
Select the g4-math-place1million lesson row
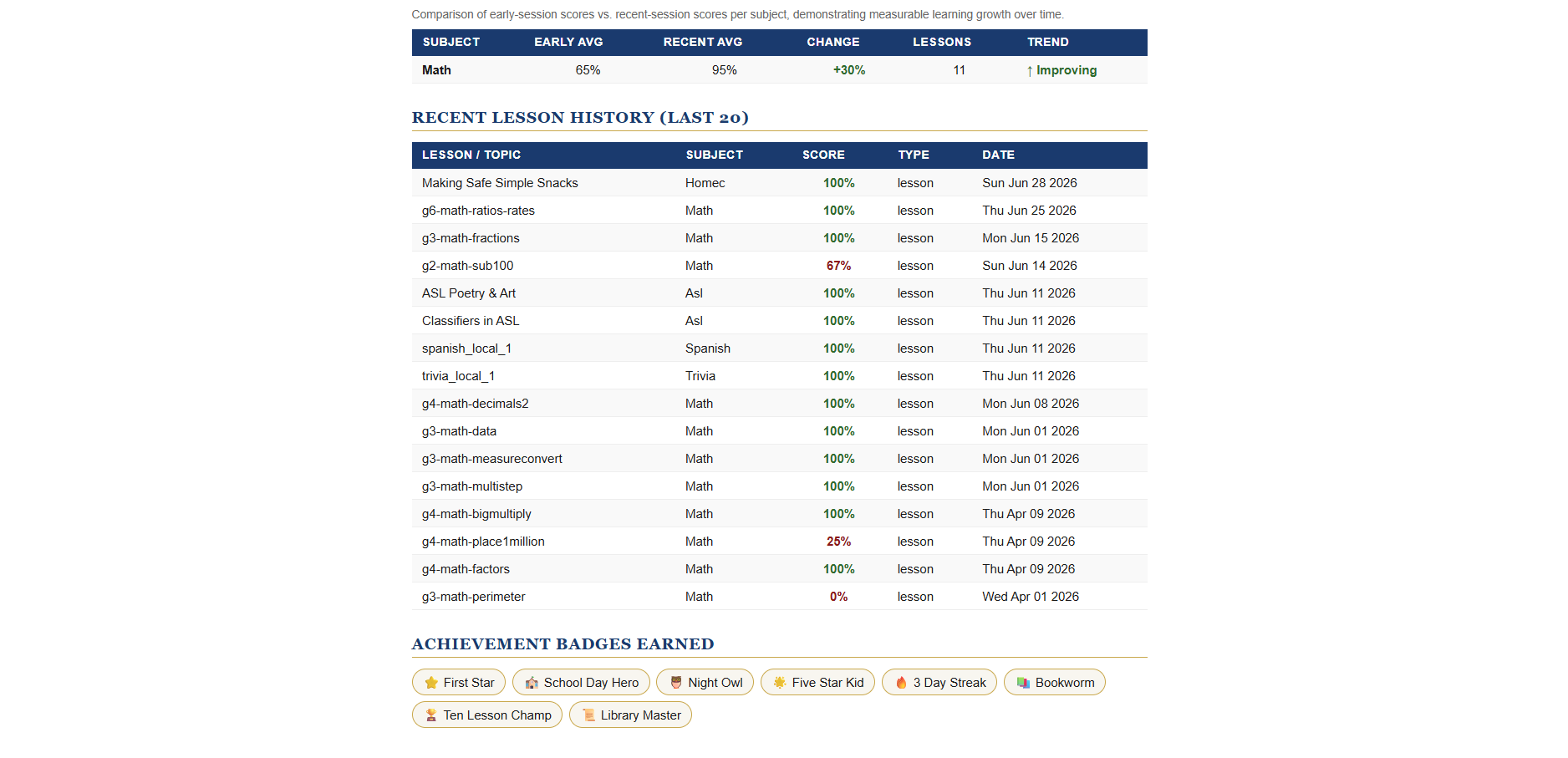coord(779,542)
